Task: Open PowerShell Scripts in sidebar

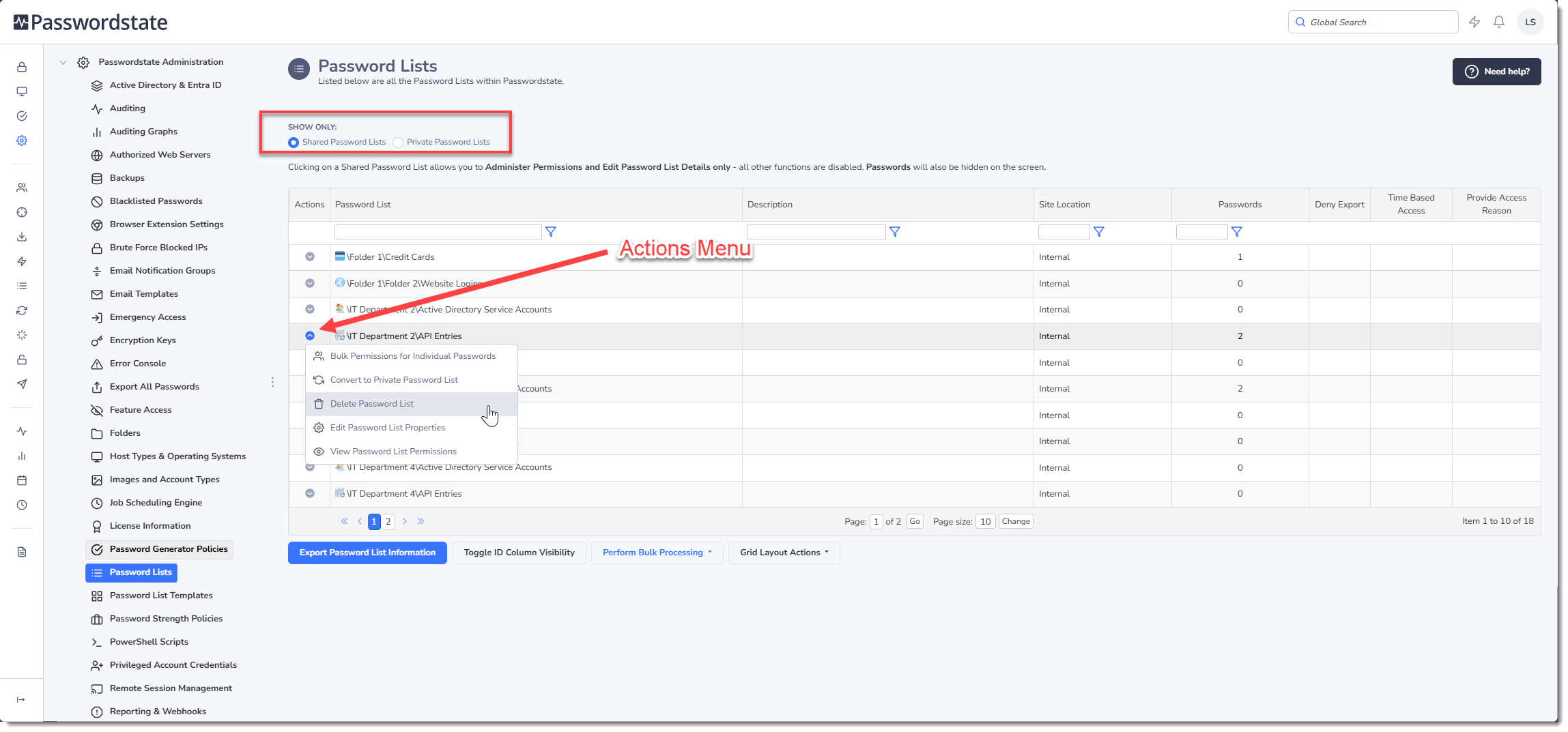Action: point(149,642)
